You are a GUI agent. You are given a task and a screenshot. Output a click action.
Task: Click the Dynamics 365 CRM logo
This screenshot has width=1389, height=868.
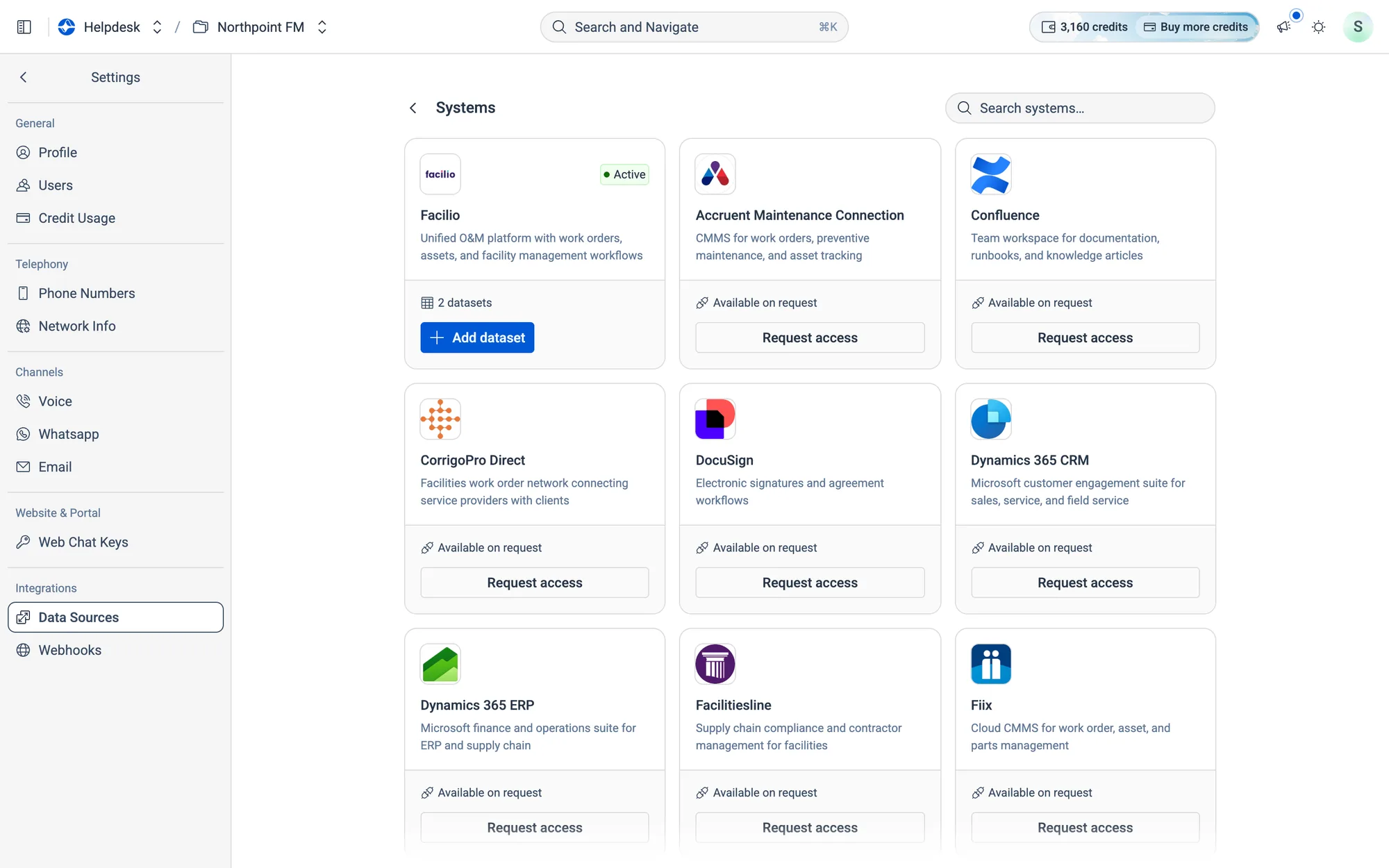coord(991,419)
